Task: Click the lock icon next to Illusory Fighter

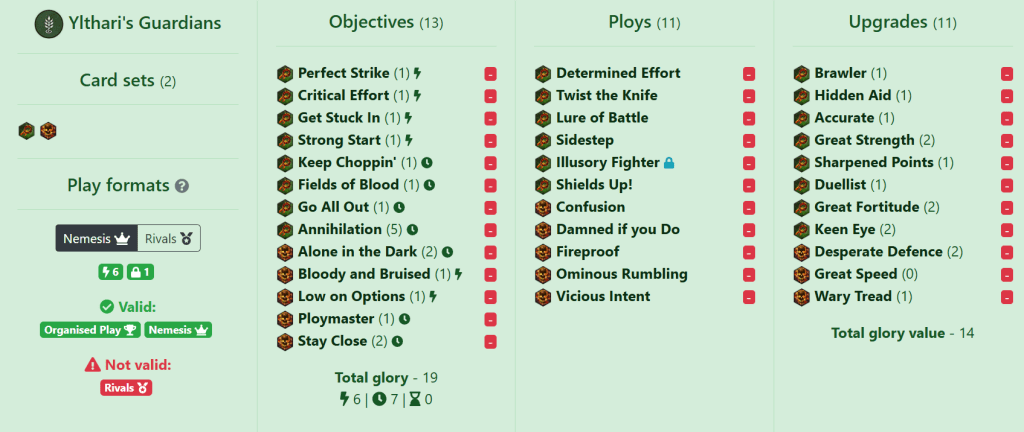Action: point(669,163)
